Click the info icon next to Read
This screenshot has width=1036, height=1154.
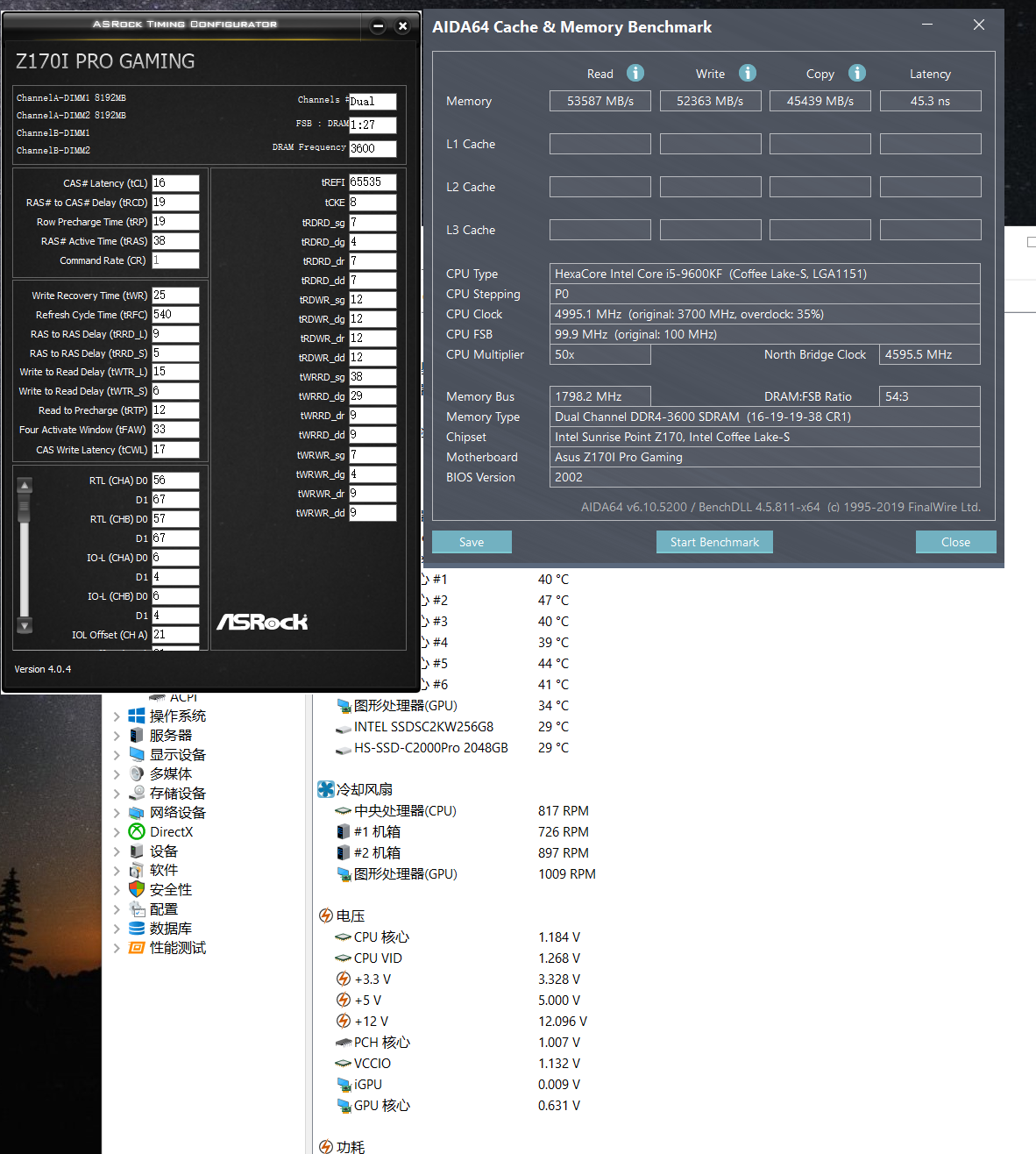[635, 73]
